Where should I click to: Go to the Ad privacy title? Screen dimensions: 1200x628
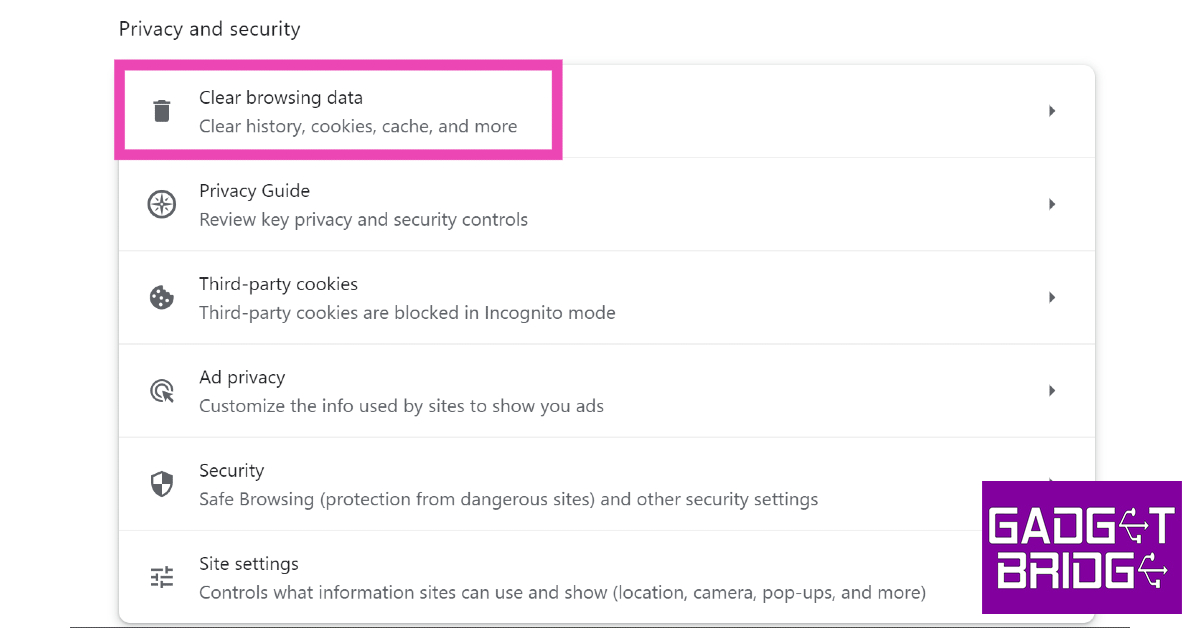[x=242, y=377]
